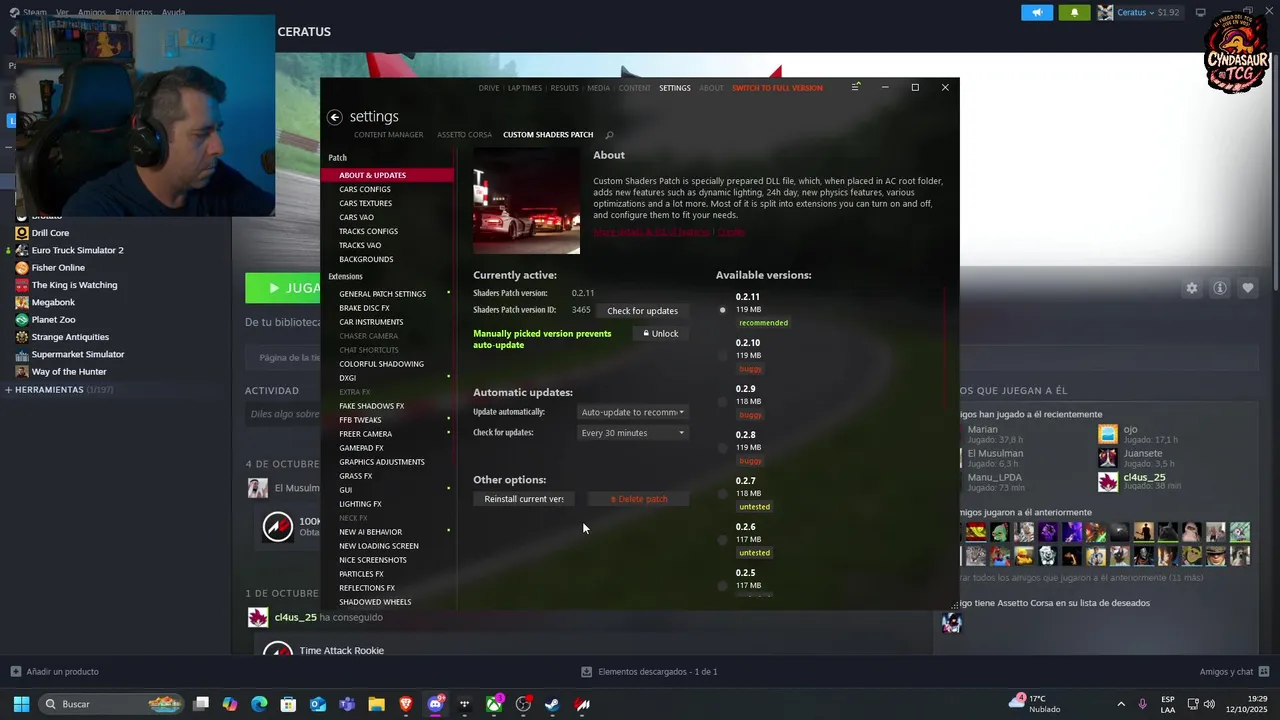Select patch version 0.2.6 radio button
Viewport: 1280px width, 720px height.
click(723, 540)
